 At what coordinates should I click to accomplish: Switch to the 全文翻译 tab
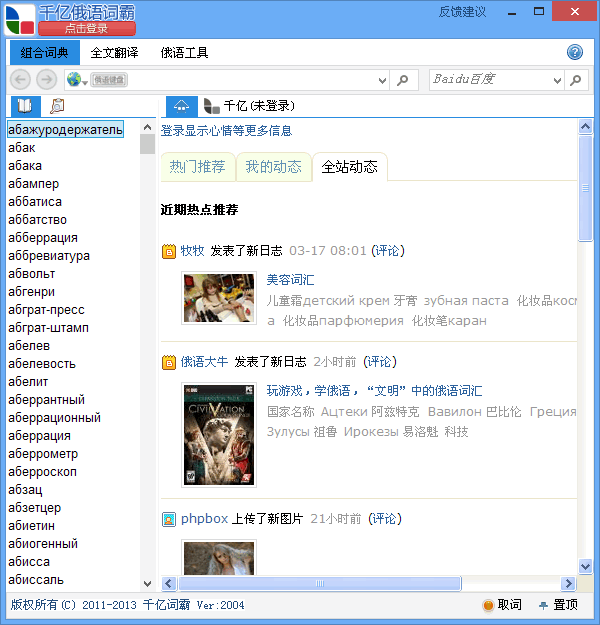tap(114, 53)
